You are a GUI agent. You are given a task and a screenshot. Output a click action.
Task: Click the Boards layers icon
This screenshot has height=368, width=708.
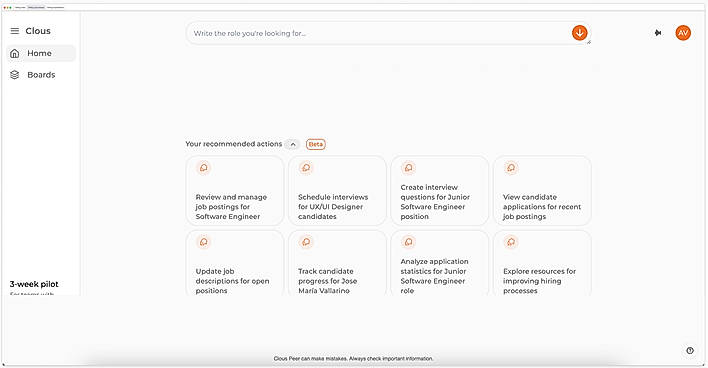point(15,75)
